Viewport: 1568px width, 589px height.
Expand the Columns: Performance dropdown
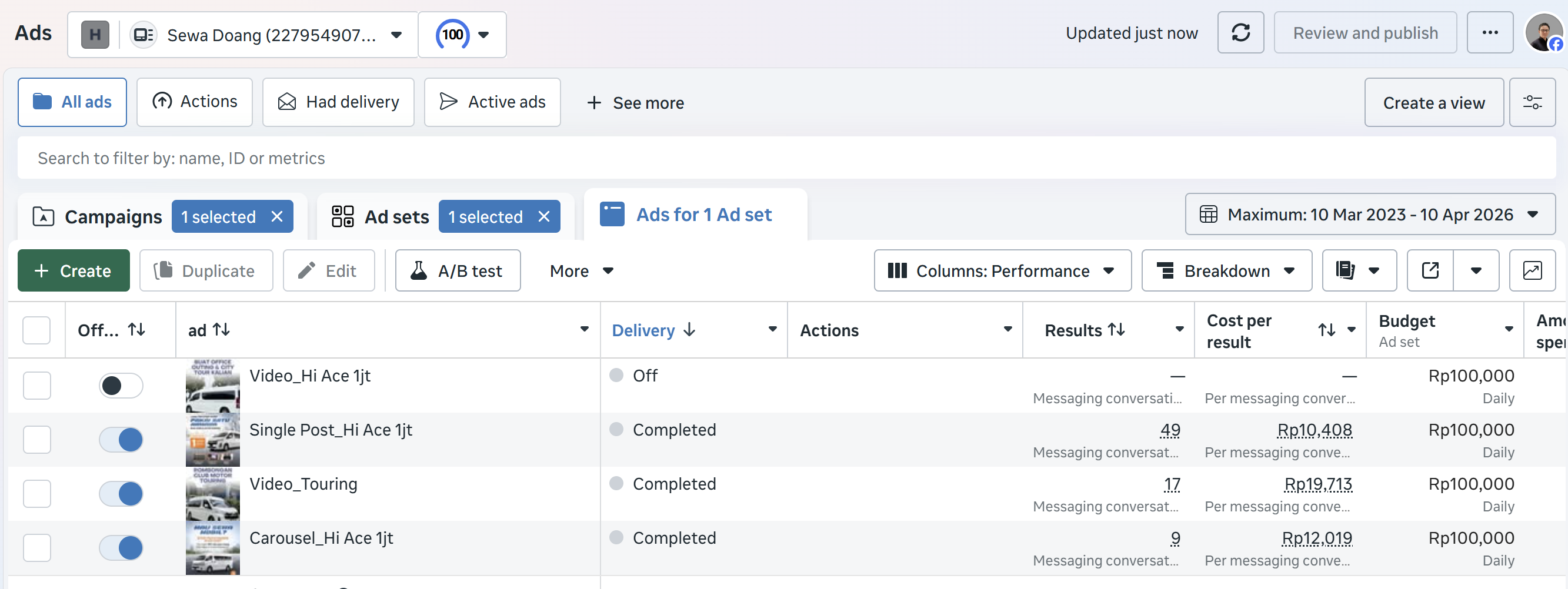point(1002,270)
